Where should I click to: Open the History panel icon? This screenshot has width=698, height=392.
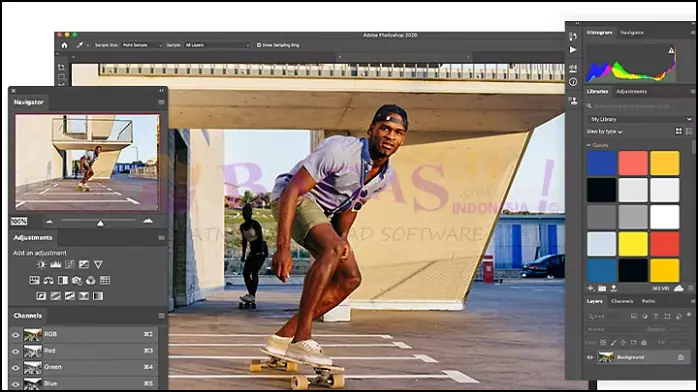573,36
